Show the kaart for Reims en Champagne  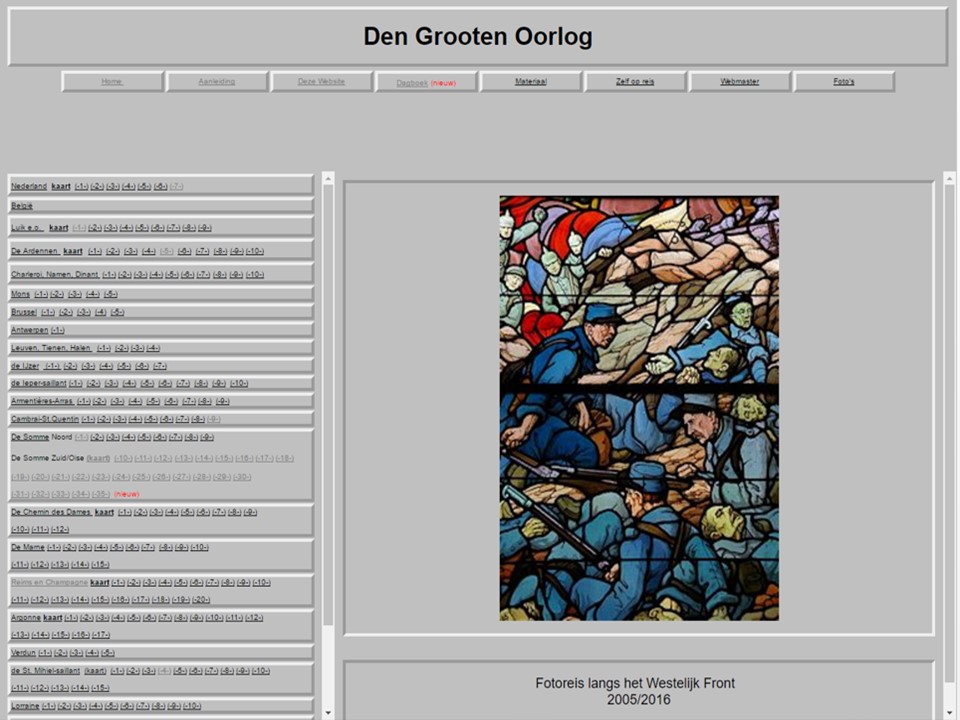(x=100, y=582)
